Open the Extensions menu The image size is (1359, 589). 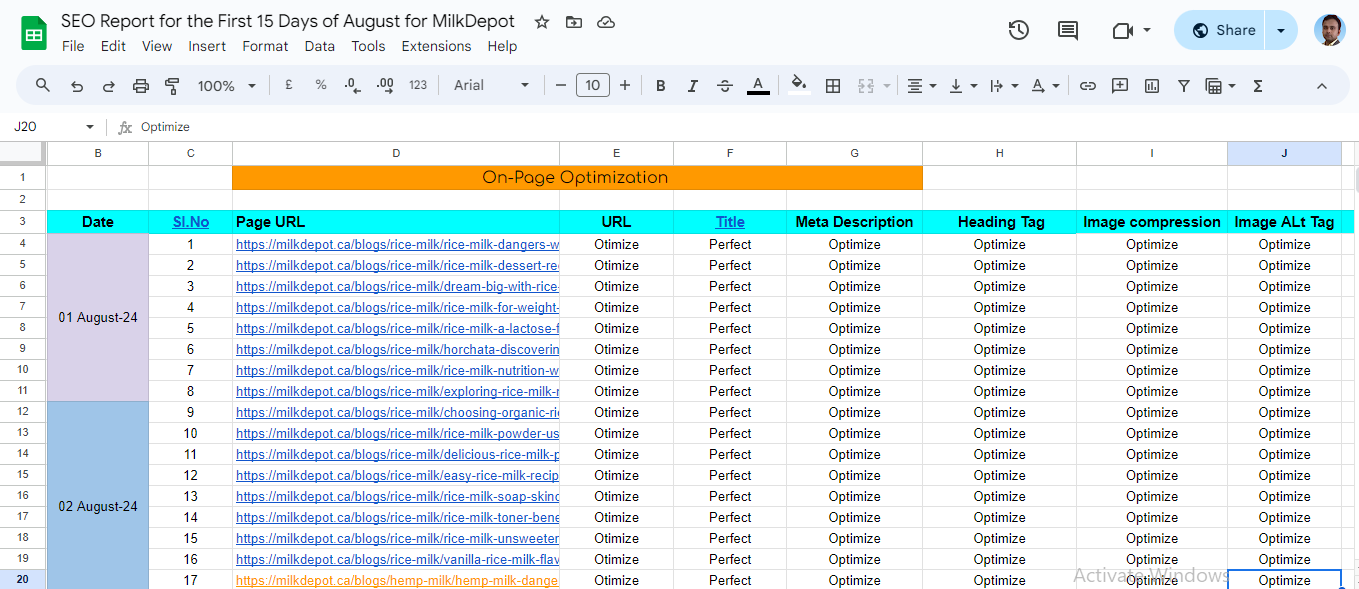click(x=436, y=46)
